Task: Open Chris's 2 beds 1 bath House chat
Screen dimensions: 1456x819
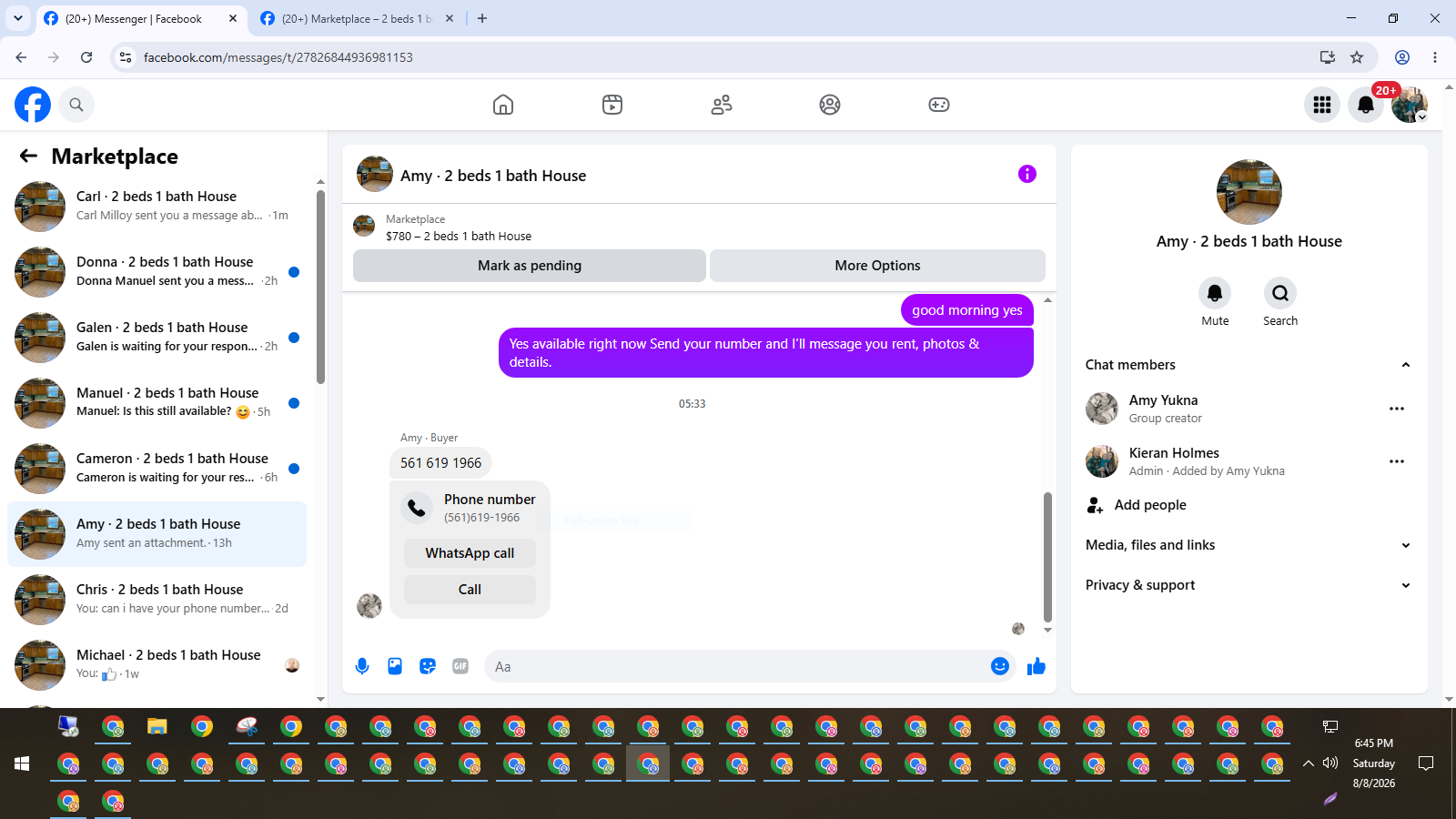Action: (157, 600)
